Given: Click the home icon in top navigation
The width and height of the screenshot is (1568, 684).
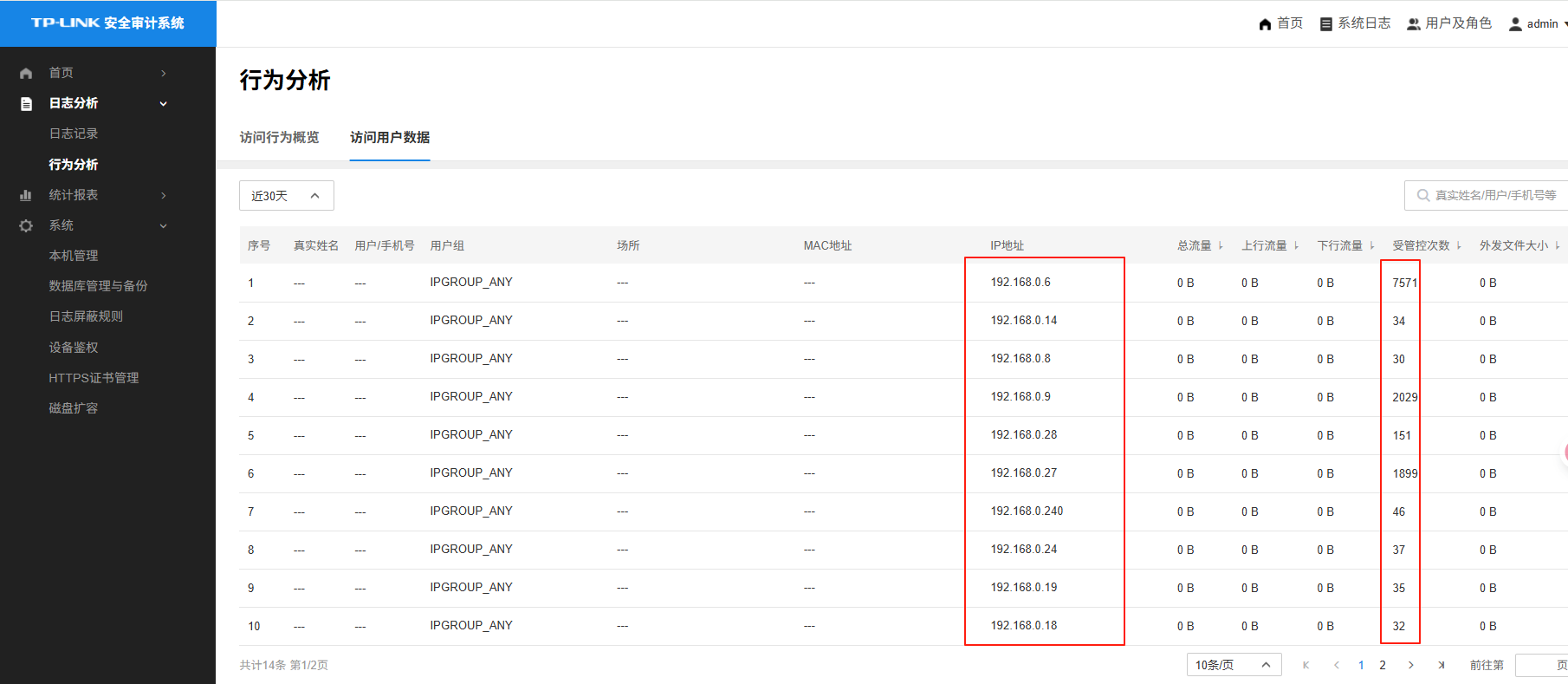Looking at the screenshot, I should tap(1265, 24).
